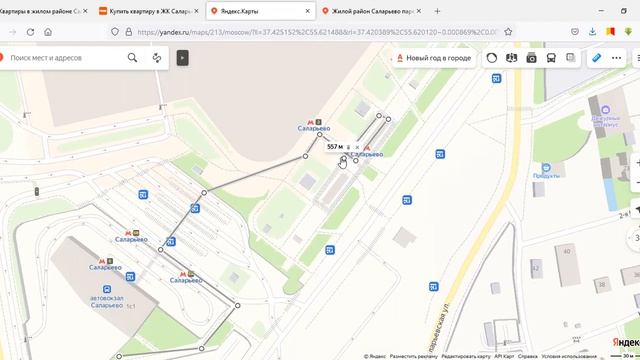
Task: Close the 557 м ruler balloon with the X
Action: click(357, 147)
